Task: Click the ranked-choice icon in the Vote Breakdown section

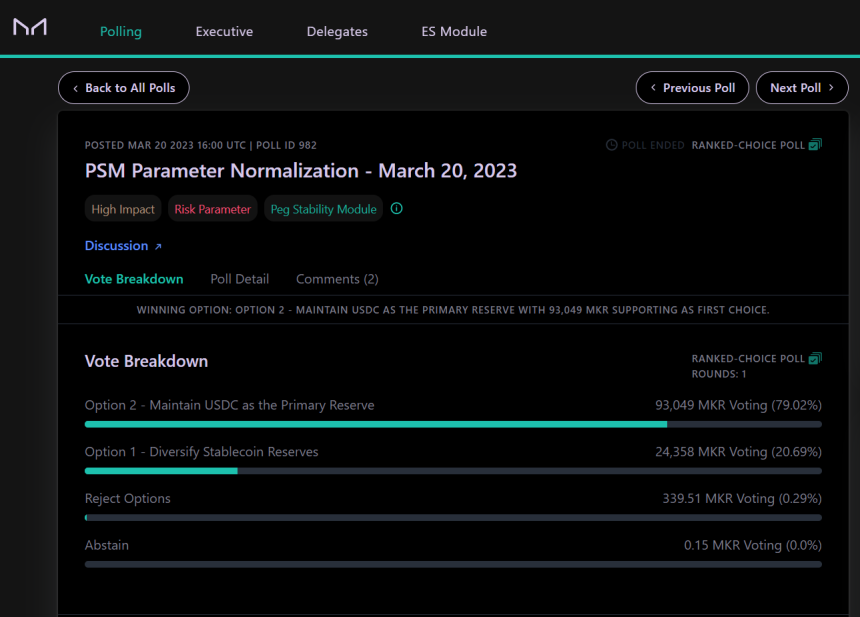Action: point(815,358)
